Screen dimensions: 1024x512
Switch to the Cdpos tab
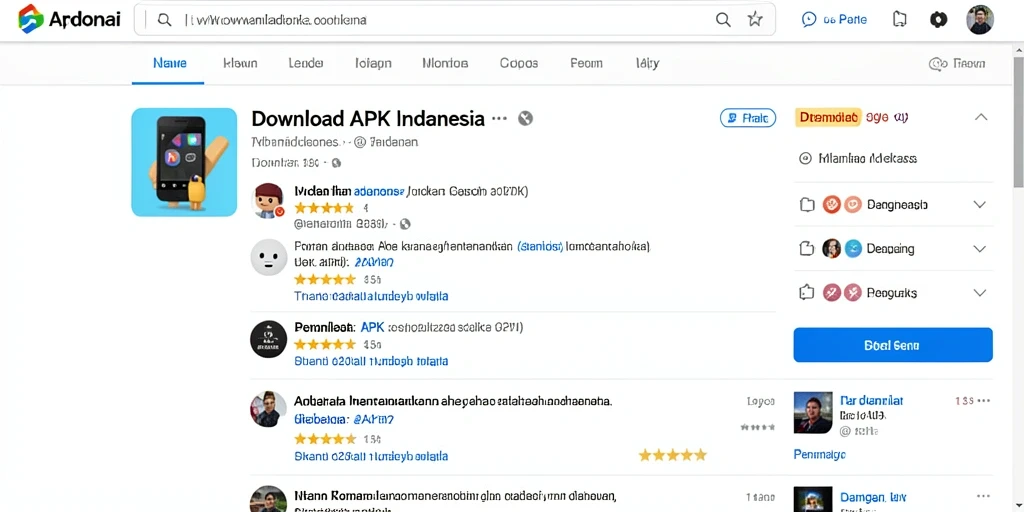click(519, 63)
